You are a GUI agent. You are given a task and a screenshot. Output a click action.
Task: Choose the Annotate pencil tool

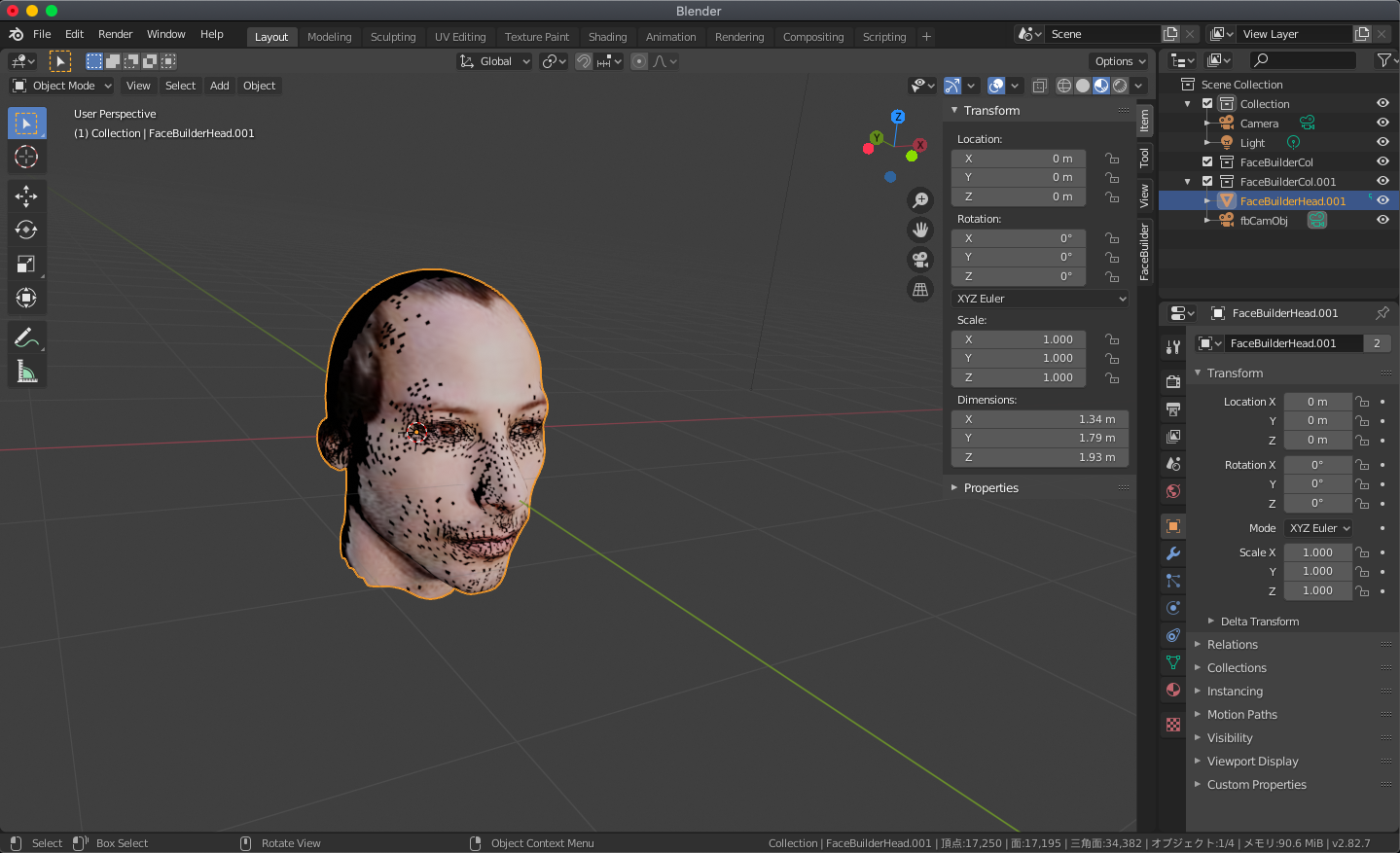[x=26, y=338]
